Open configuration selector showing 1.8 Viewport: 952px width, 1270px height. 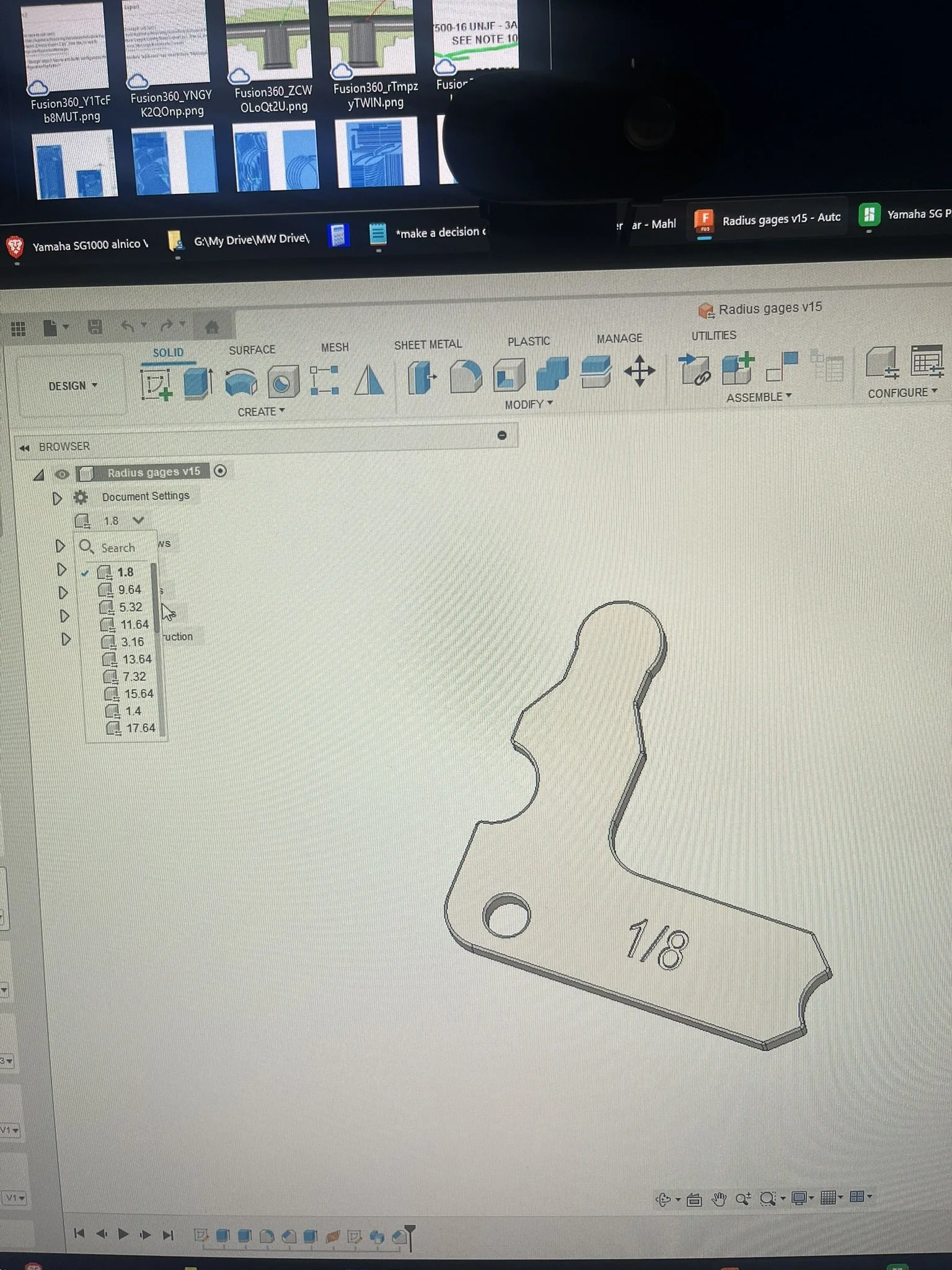[112, 520]
